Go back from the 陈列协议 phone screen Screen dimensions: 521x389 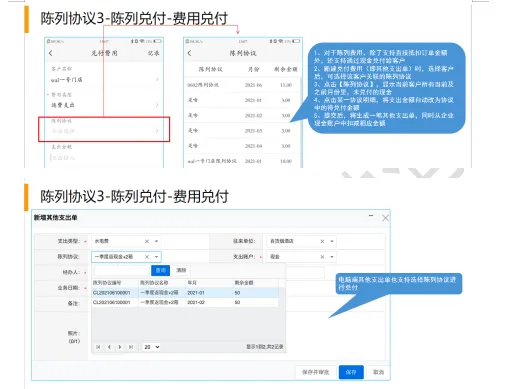[x=189, y=53]
